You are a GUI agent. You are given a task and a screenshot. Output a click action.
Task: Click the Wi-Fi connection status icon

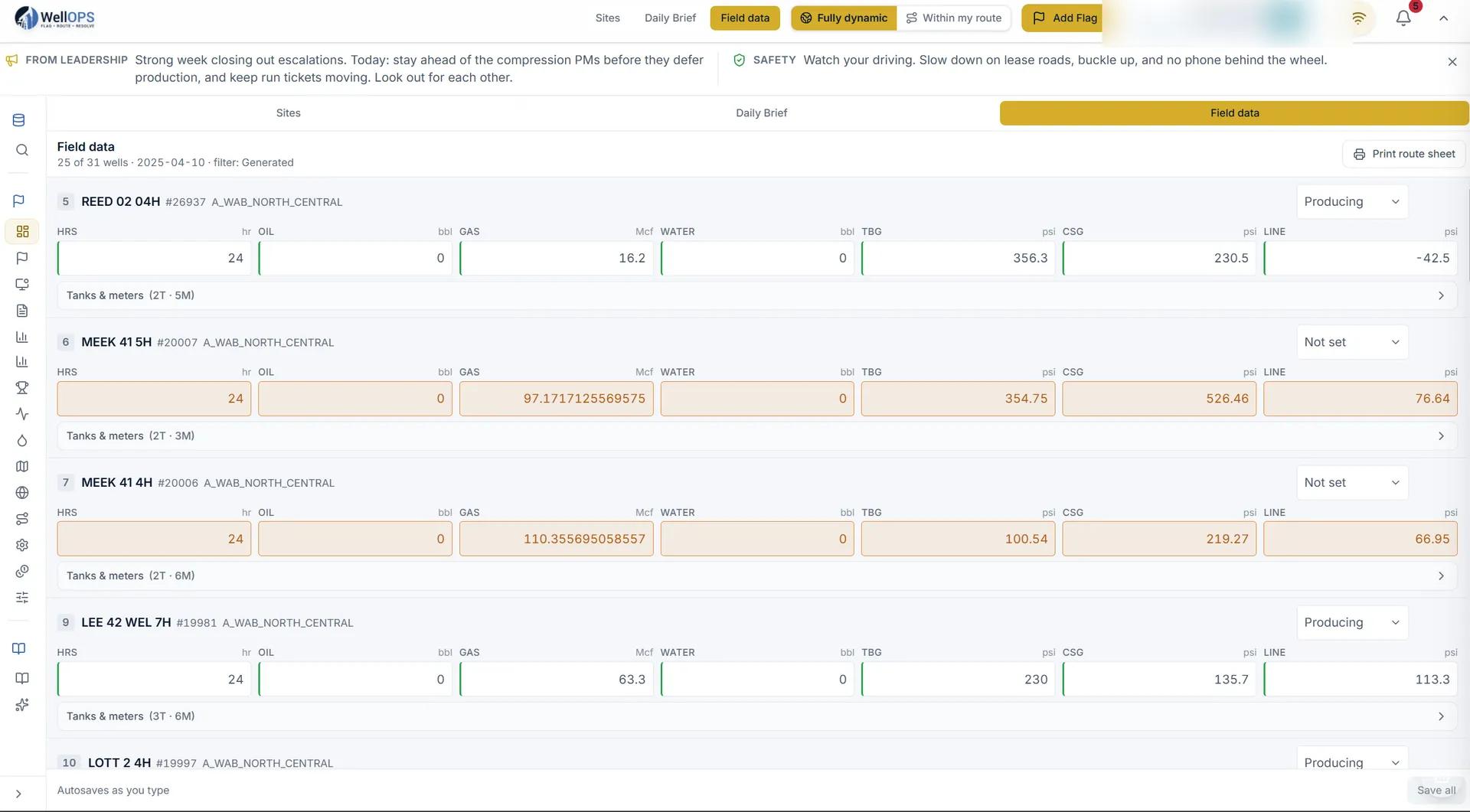point(1358,18)
